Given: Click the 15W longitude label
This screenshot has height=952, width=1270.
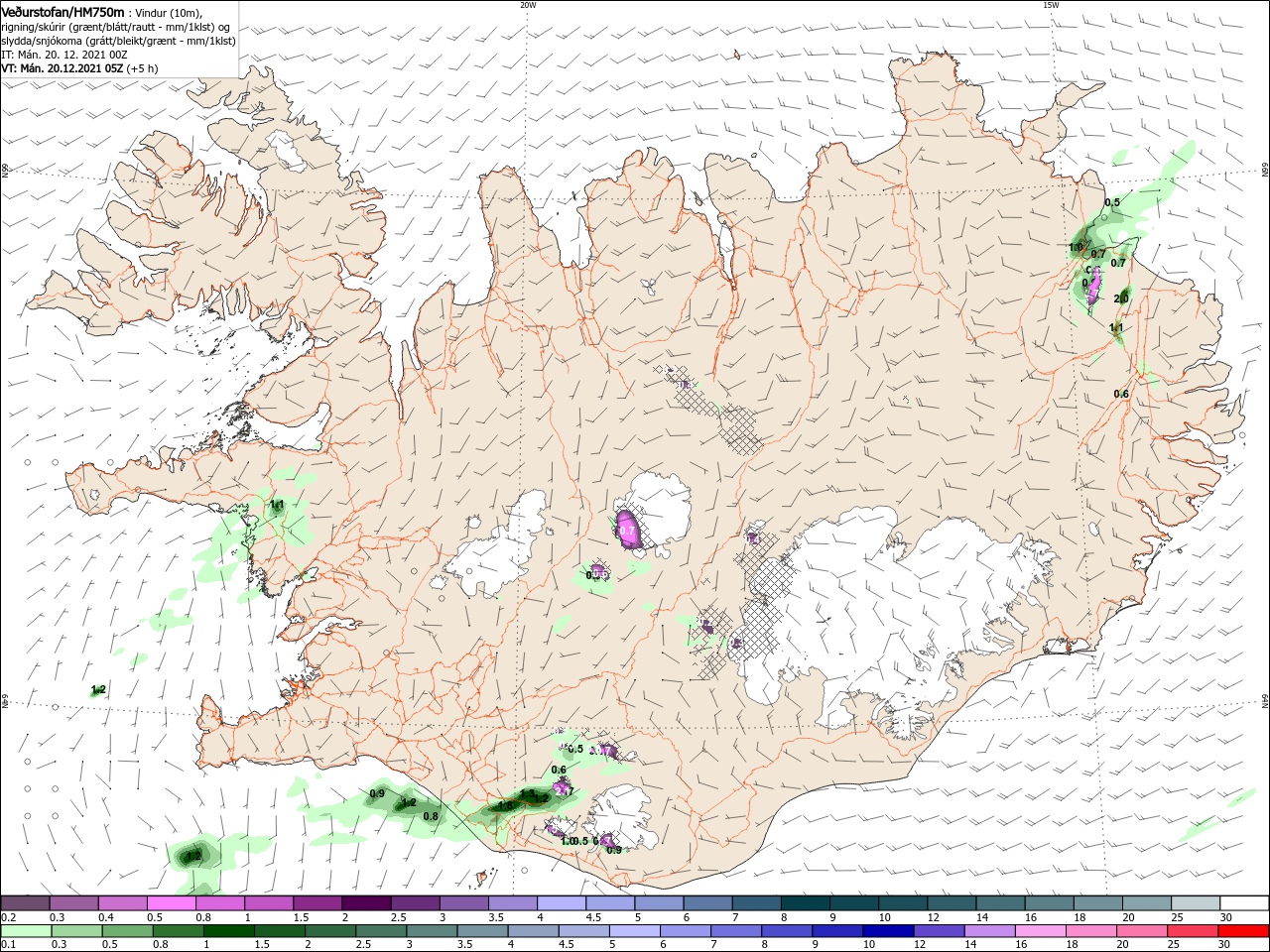Looking at the screenshot, I should [1051, 4].
